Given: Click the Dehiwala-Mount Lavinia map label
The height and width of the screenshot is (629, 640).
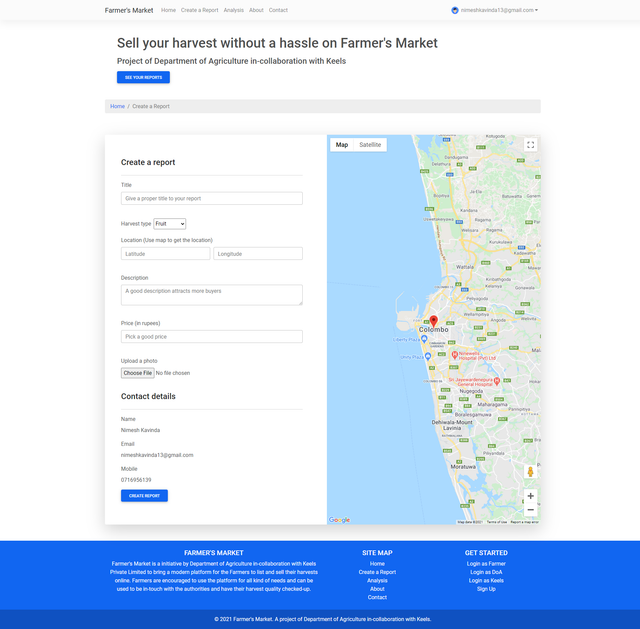Looking at the screenshot, I should pos(452,425).
